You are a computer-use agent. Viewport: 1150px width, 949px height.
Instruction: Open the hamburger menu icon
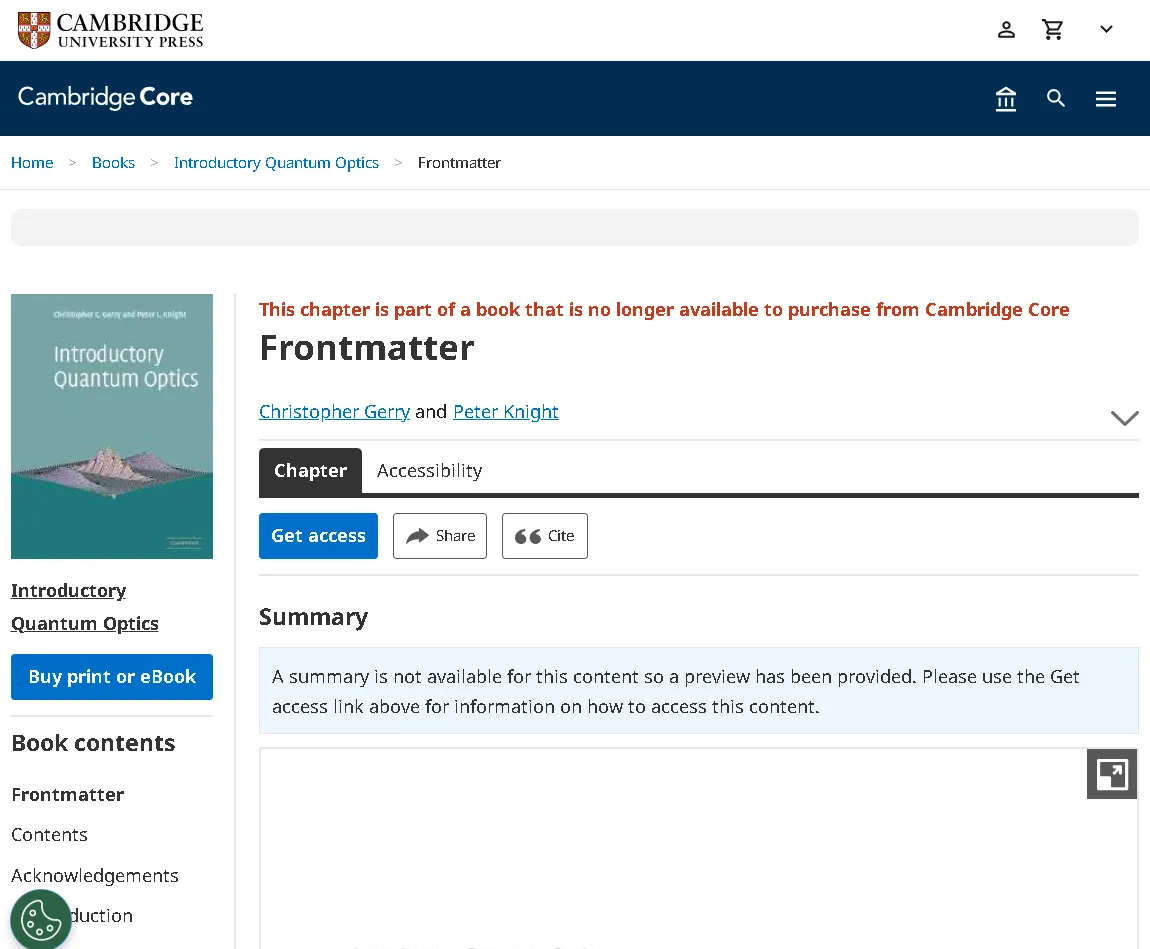tap(1106, 98)
